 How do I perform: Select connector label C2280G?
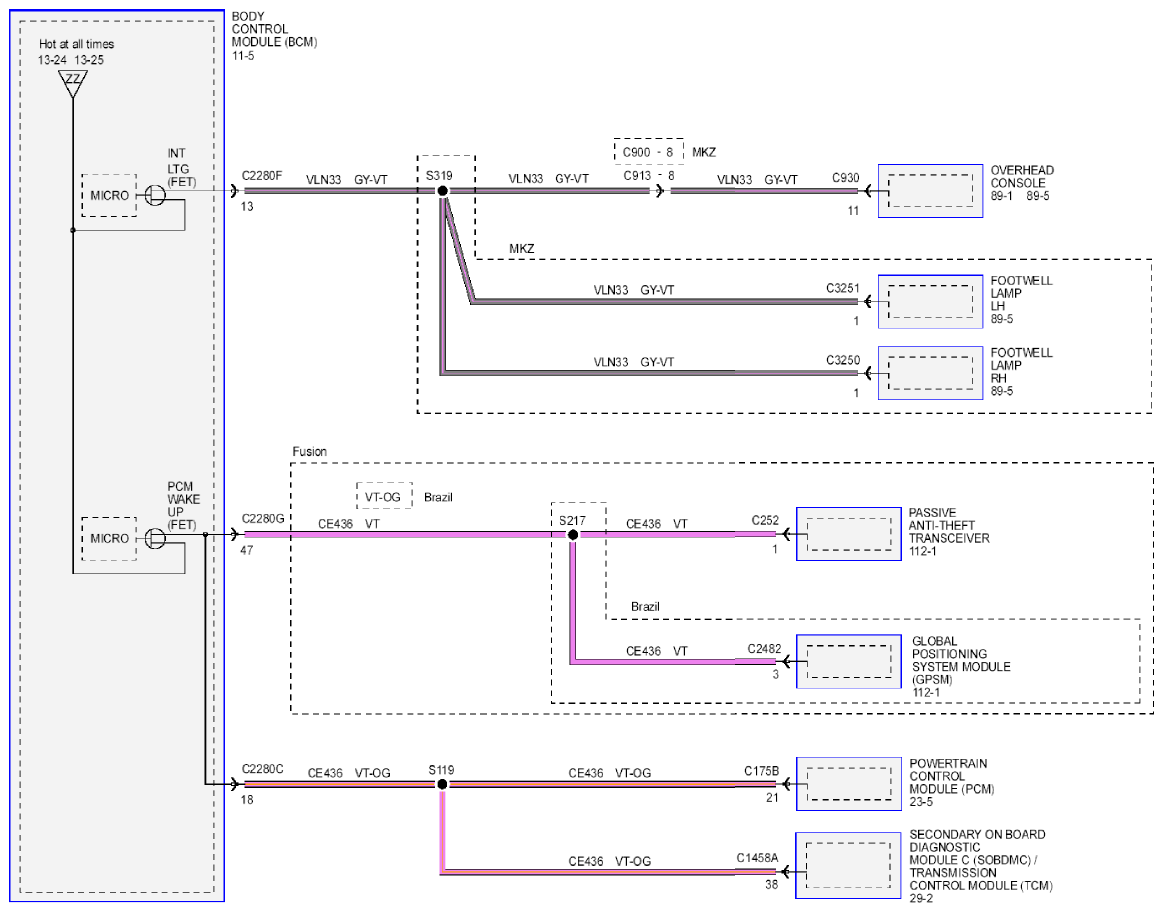[x=263, y=519]
